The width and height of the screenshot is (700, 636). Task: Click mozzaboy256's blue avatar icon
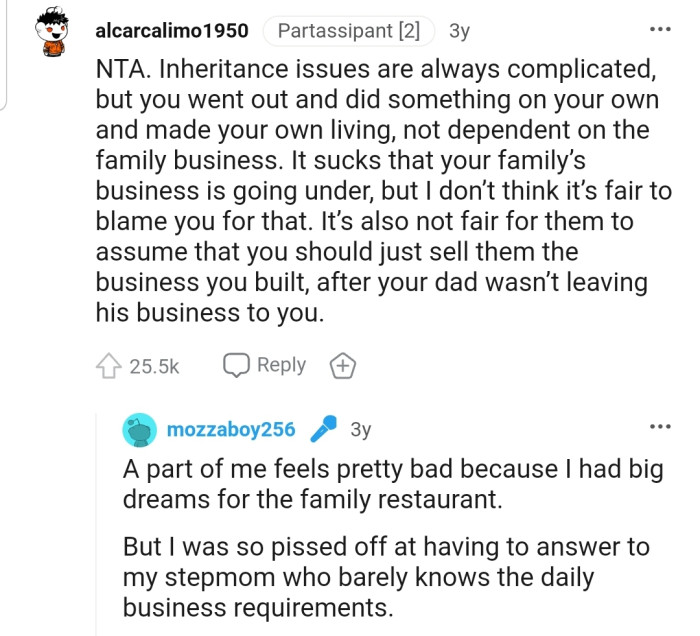point(139,430)
